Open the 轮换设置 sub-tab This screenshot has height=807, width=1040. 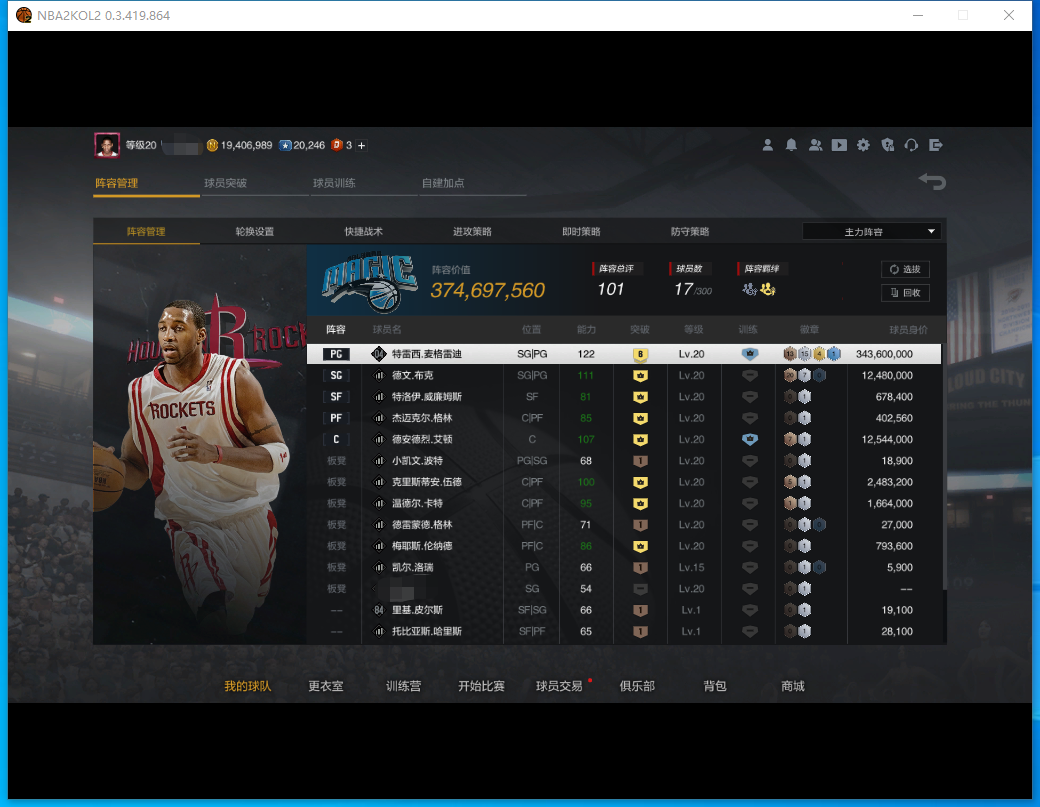(x=255, y=231)
